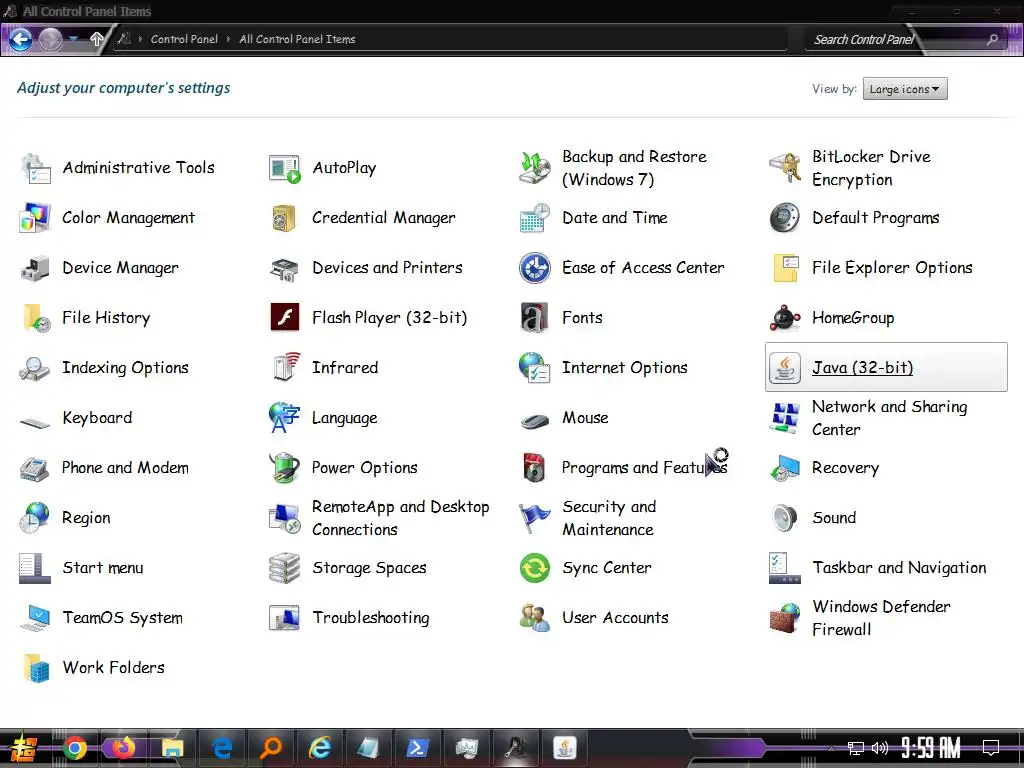Open Microsoft Edge from taskbar

point(222,748)
